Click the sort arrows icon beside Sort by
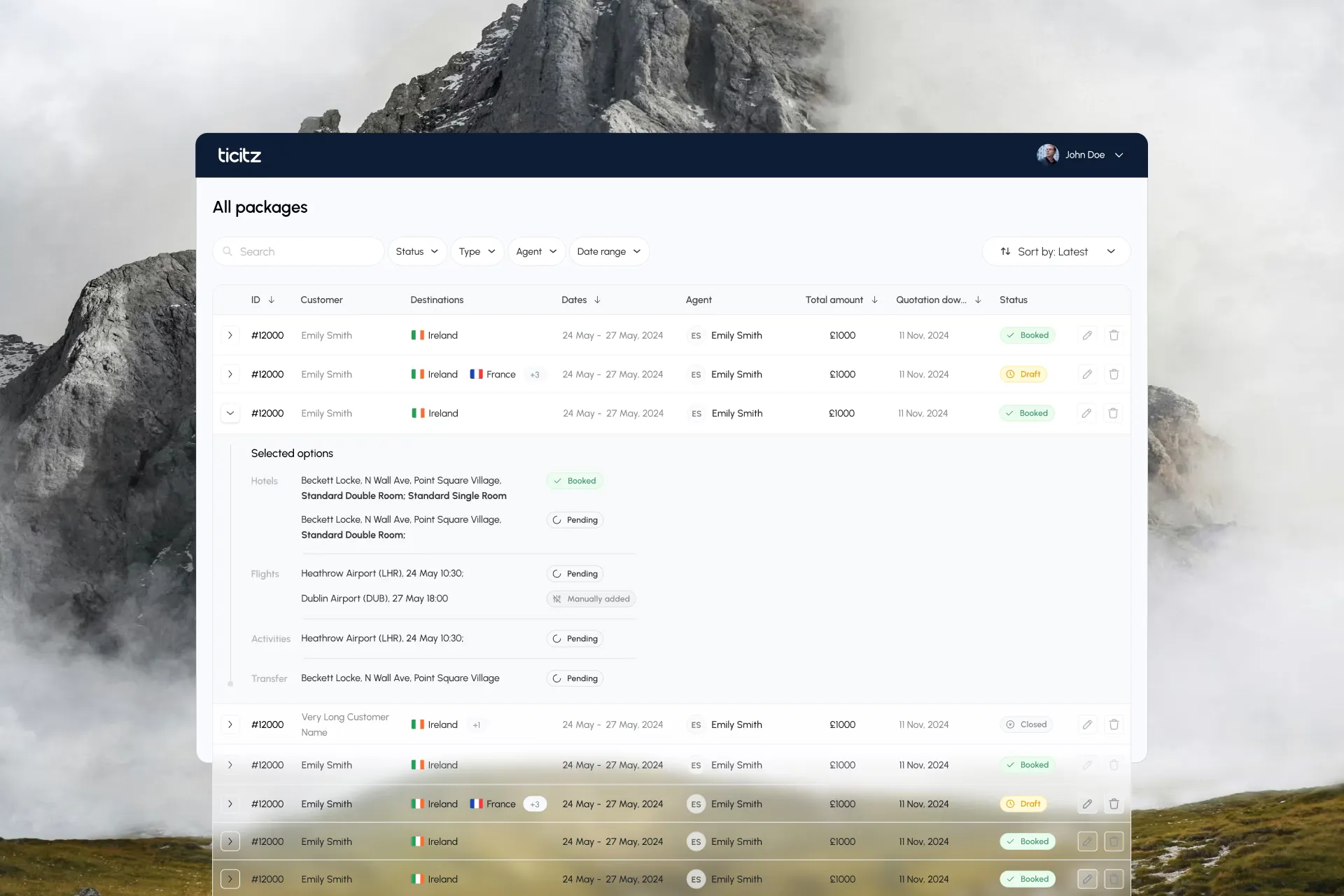The height and width of the screenshot is (896, 1344). [x=1005, y=251]
